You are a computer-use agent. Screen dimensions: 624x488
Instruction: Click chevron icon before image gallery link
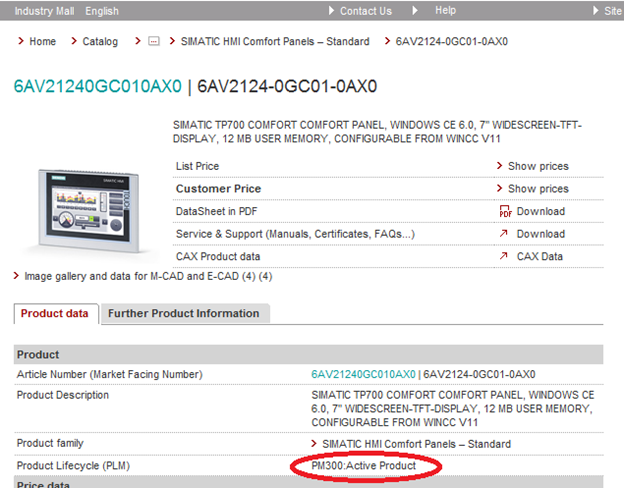pos(16,275)
